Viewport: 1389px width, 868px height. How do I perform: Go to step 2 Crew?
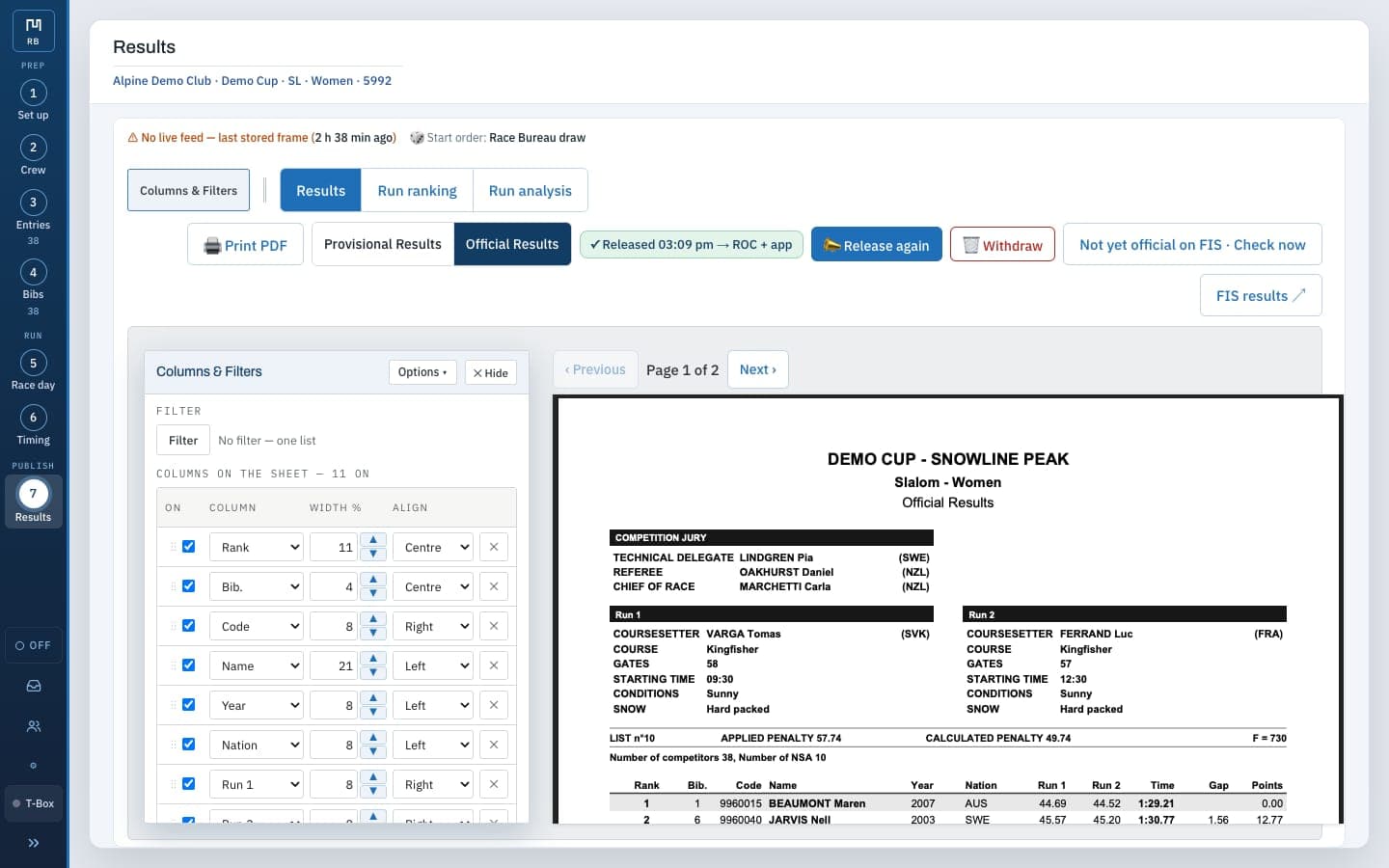33,155
